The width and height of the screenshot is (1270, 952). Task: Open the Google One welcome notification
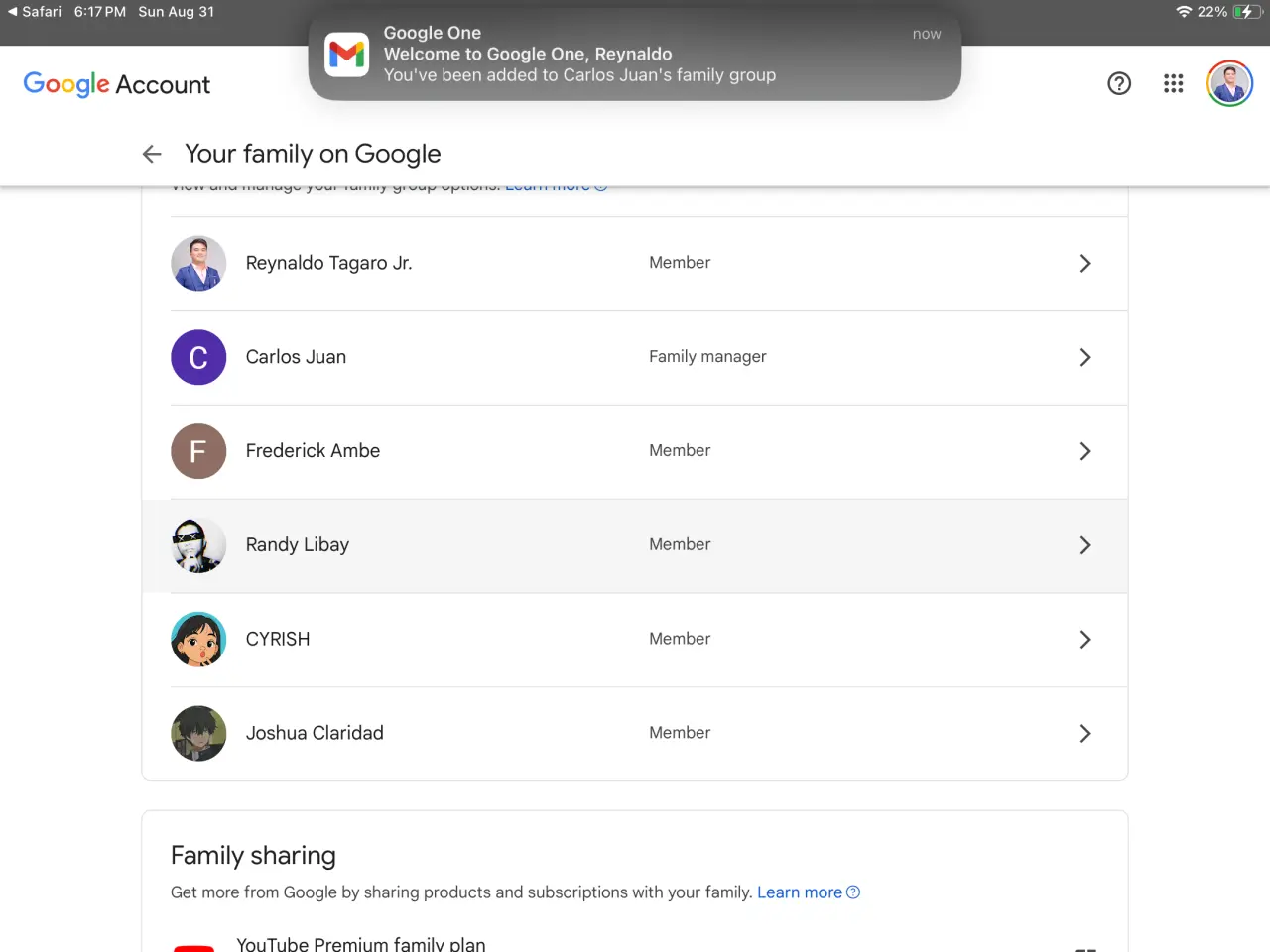click(635, 55)
